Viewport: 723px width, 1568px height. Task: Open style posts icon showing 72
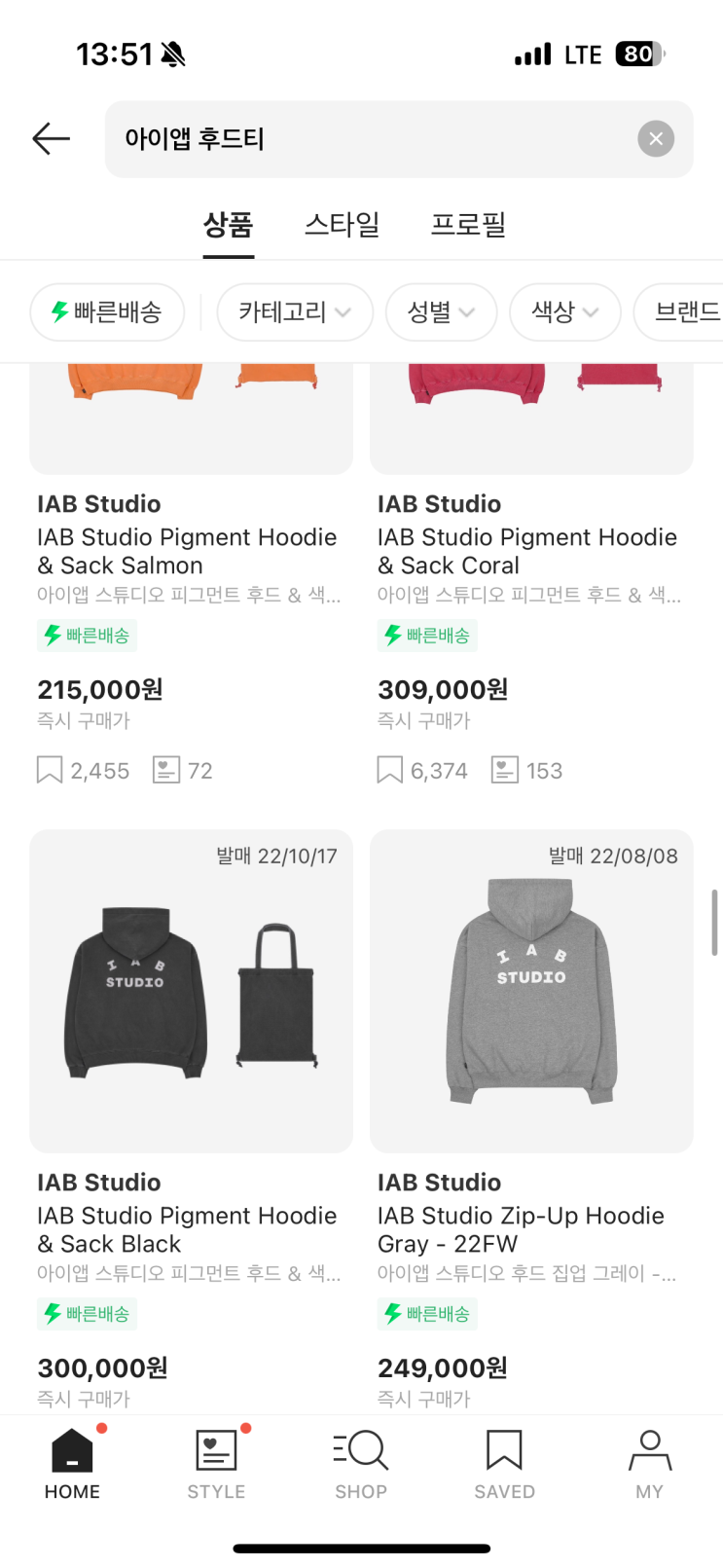click(166, 770)
